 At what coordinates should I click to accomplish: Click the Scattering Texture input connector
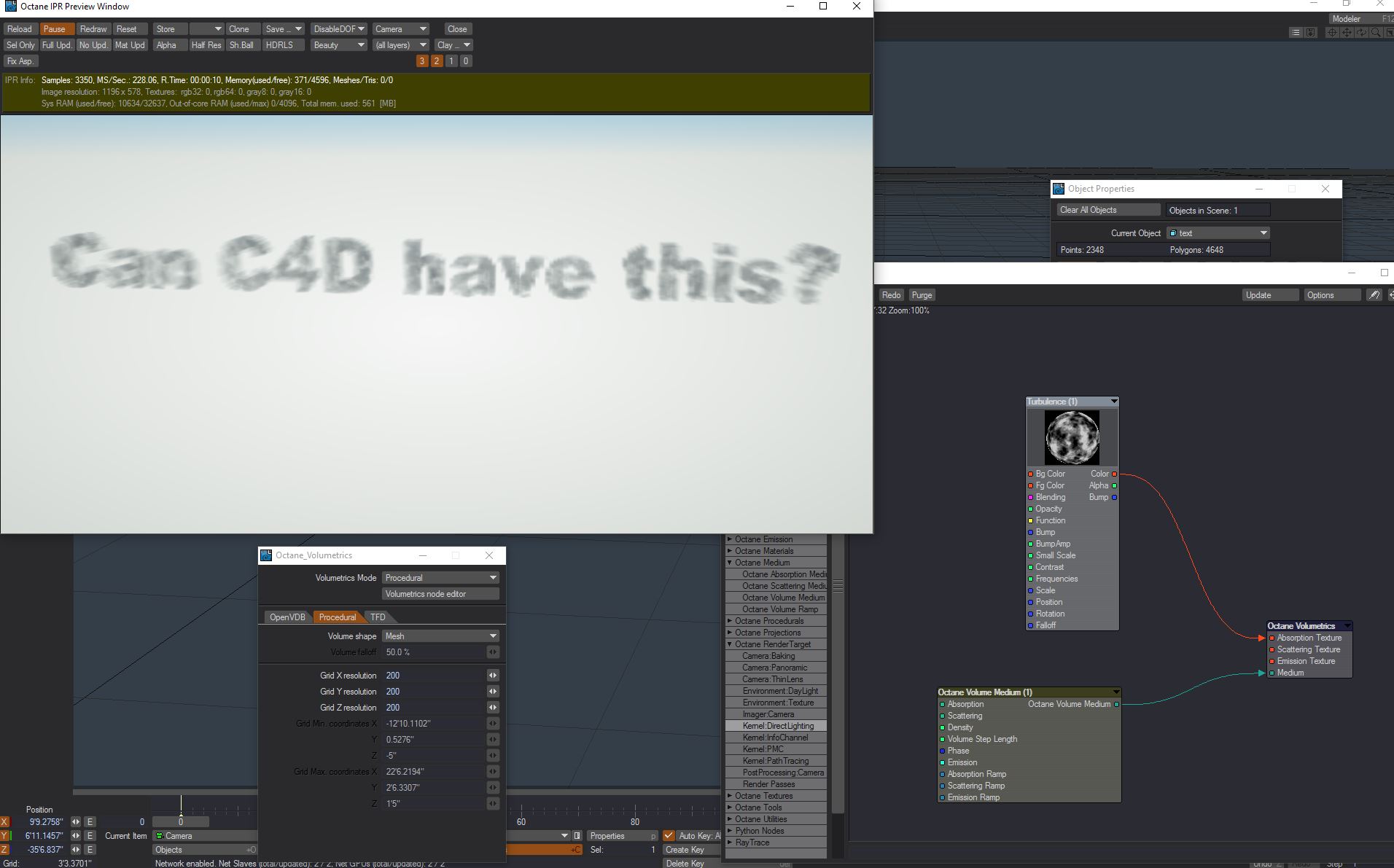[x=1272, y=649]
